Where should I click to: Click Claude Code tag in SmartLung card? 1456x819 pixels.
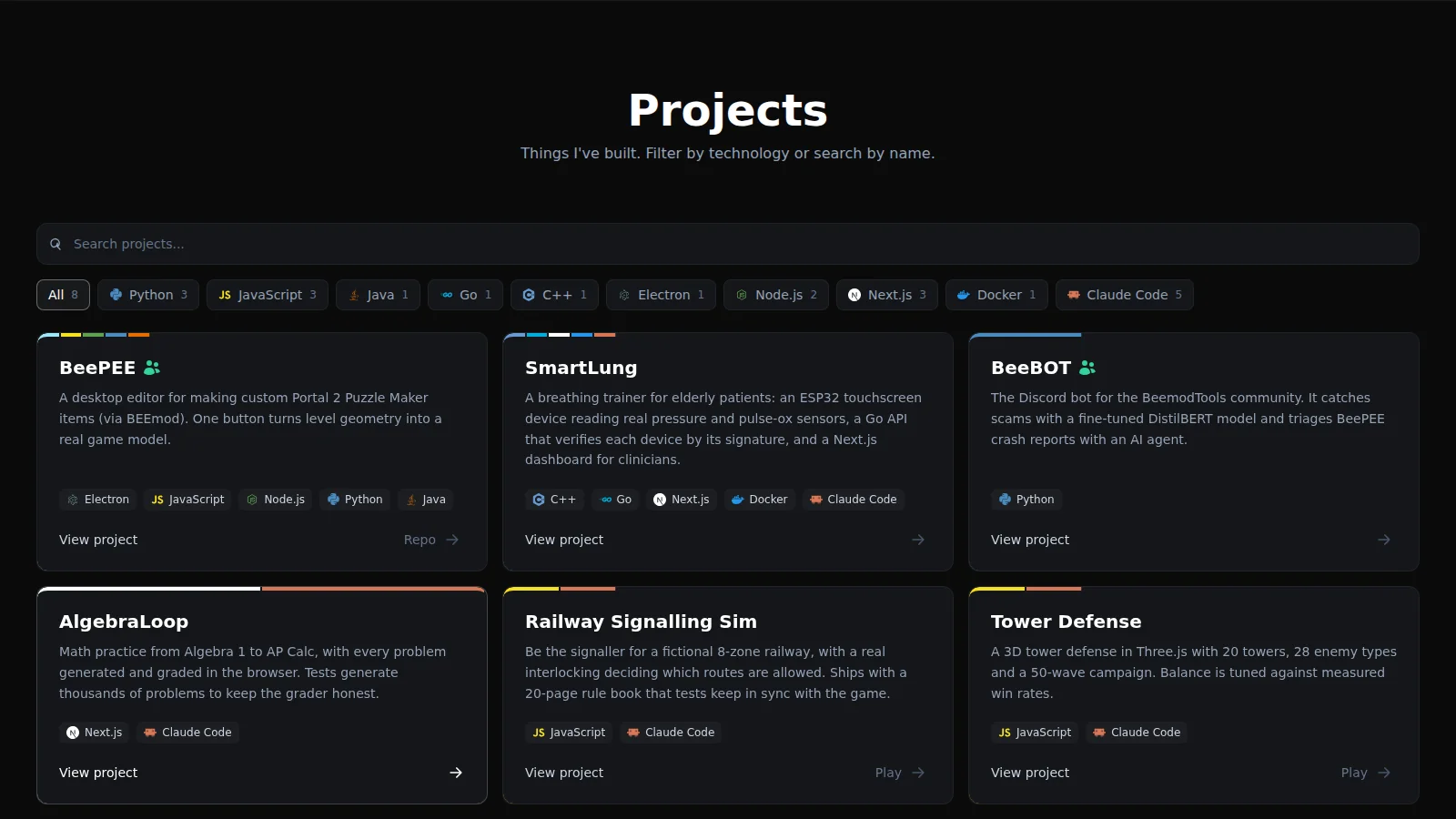(854, 500)
